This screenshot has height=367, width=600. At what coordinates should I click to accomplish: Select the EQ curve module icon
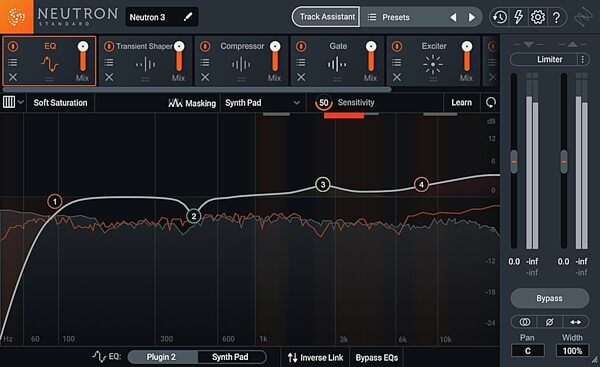click(x=50, y=64)
